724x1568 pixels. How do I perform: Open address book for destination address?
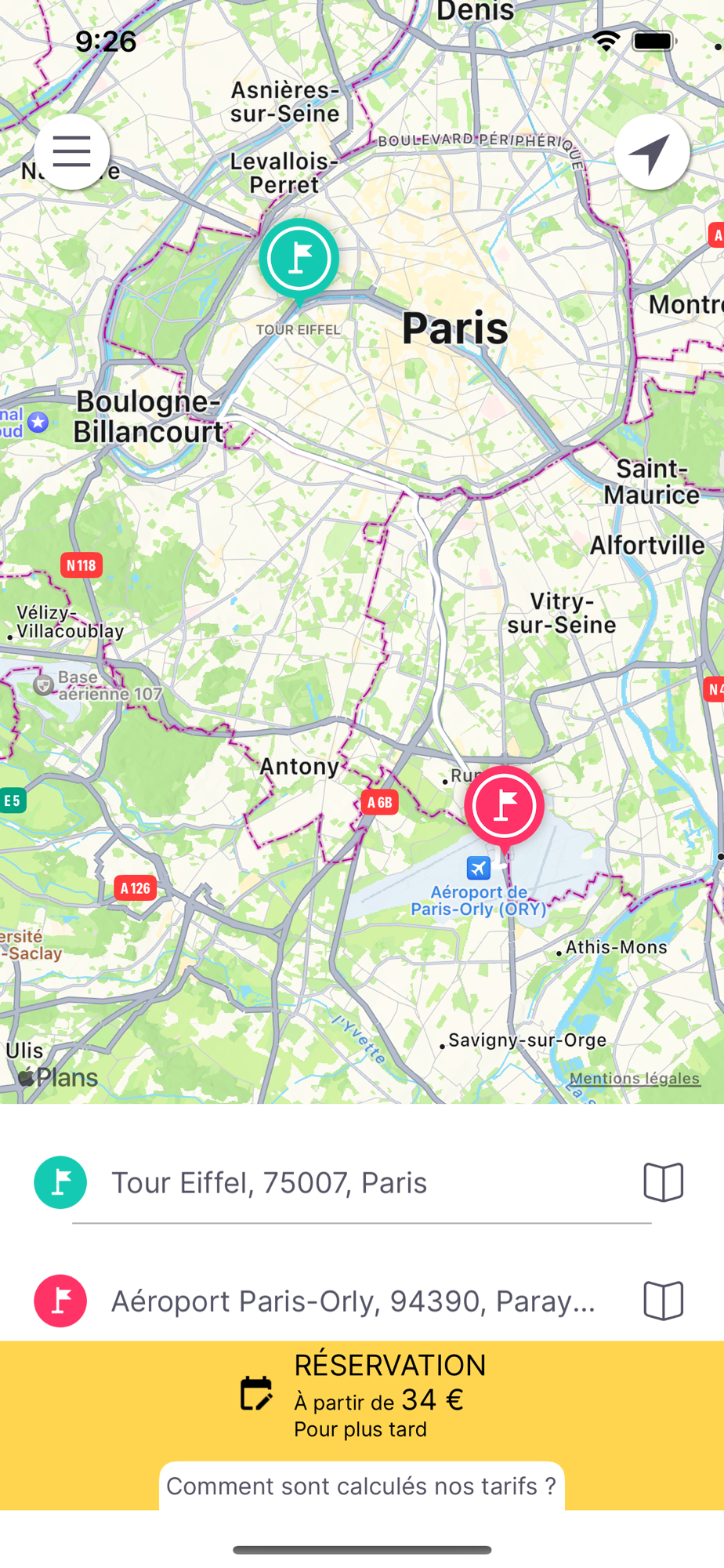pyautogui.click(x=663, y=1301)
